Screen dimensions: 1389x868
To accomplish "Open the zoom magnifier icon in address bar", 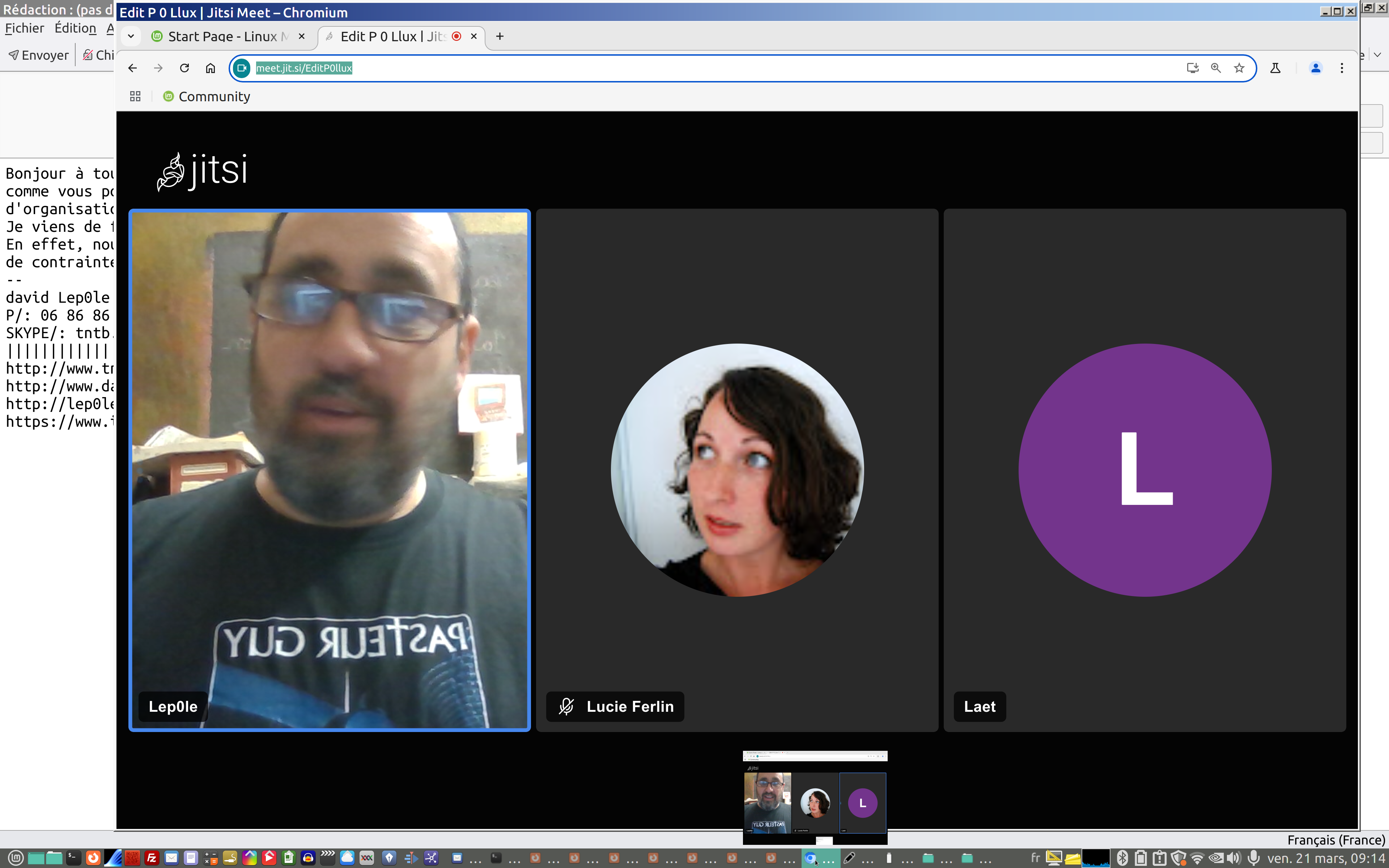I will point(1216,68).
